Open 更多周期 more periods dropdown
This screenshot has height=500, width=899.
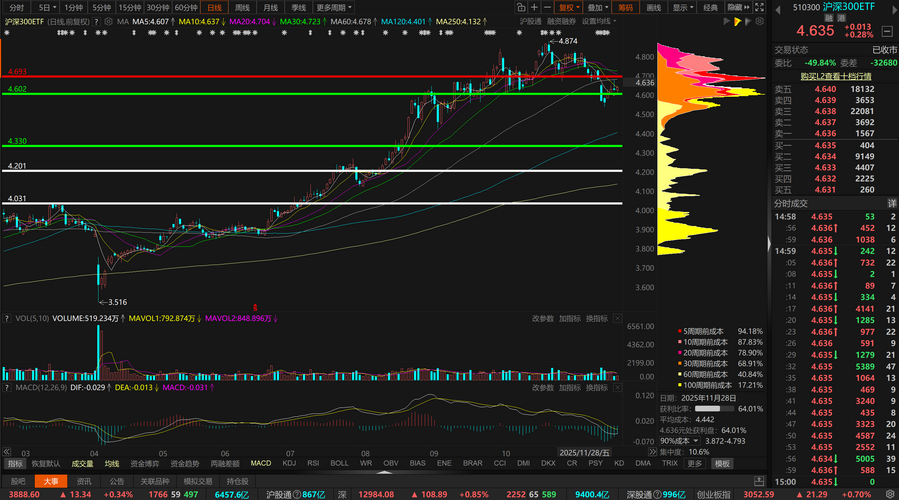click(334, 7)
